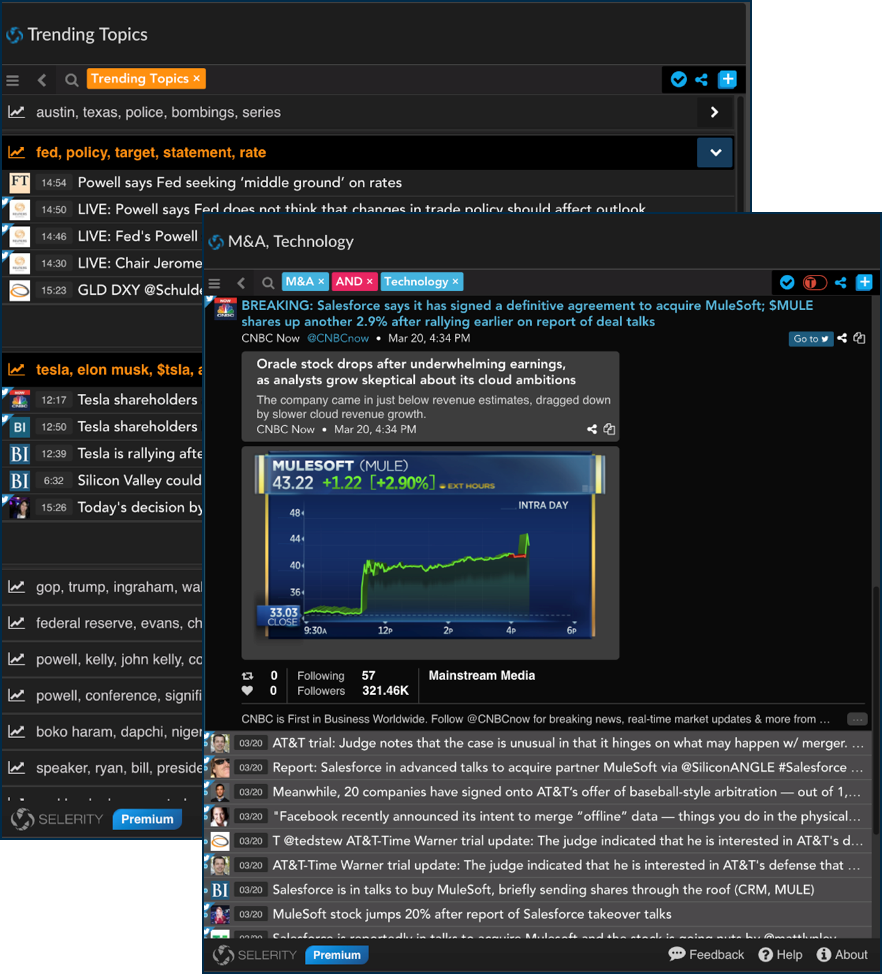Open the Feedback link
The width and height of the screenshot is (882, 974).
pyautogui.click(x=706, y=955)
